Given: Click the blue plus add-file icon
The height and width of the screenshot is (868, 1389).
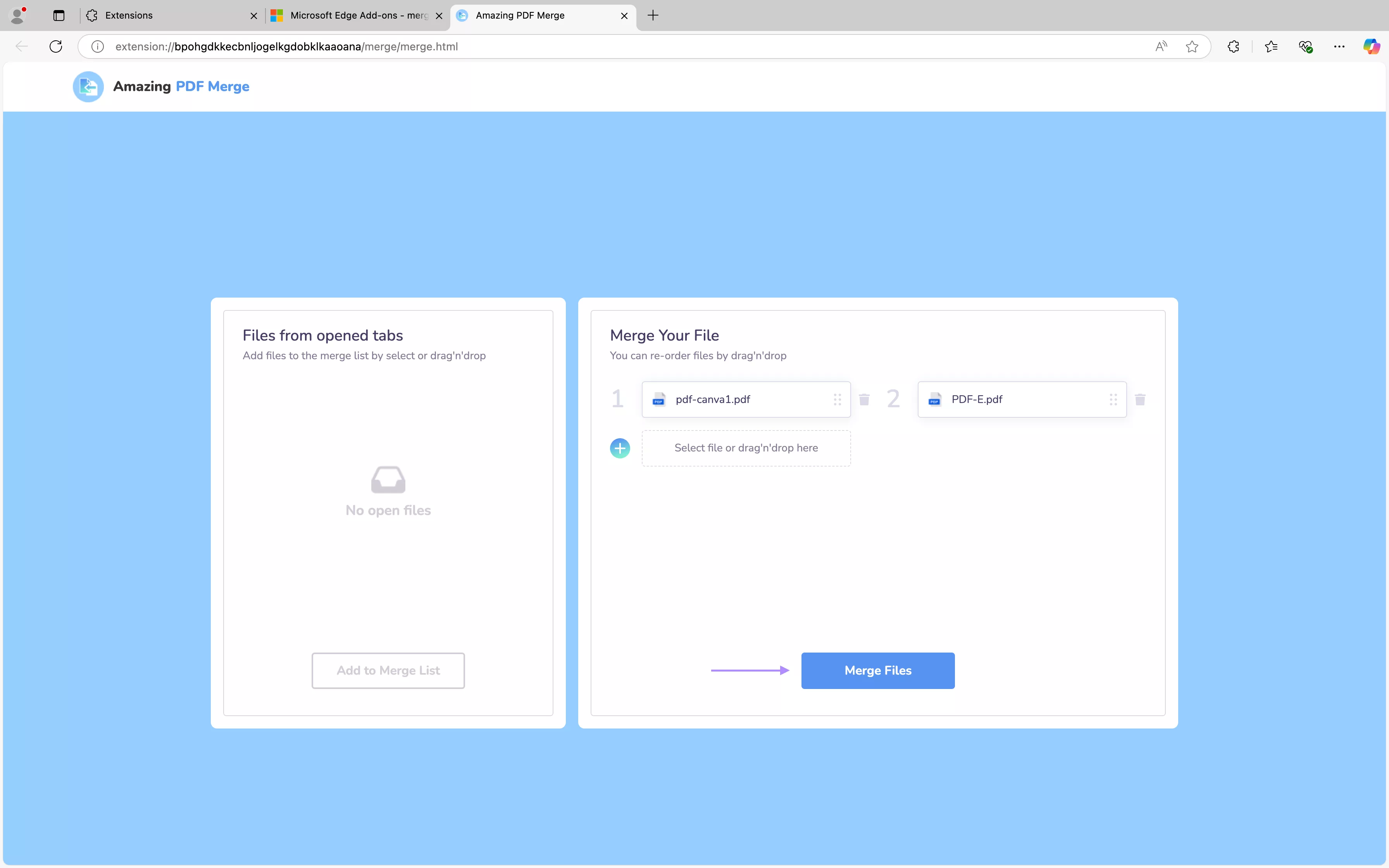Looking at the screenshot, I should [620, 448].
